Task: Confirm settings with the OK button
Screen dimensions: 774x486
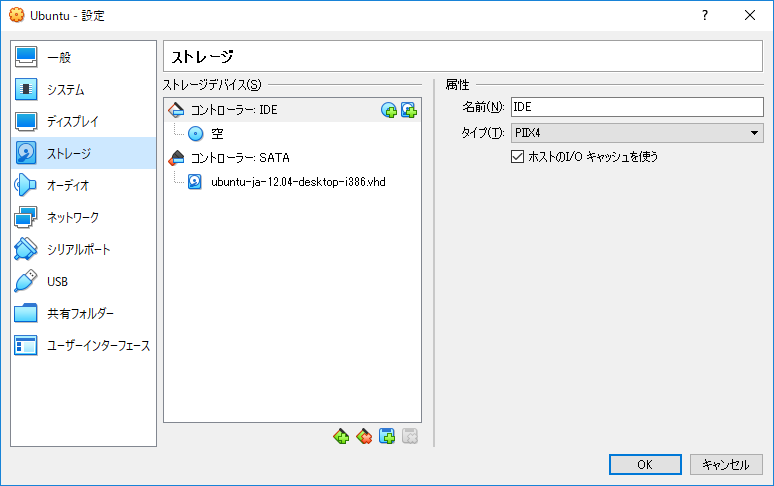Action: pyautogui.click(x=645, y=465)
